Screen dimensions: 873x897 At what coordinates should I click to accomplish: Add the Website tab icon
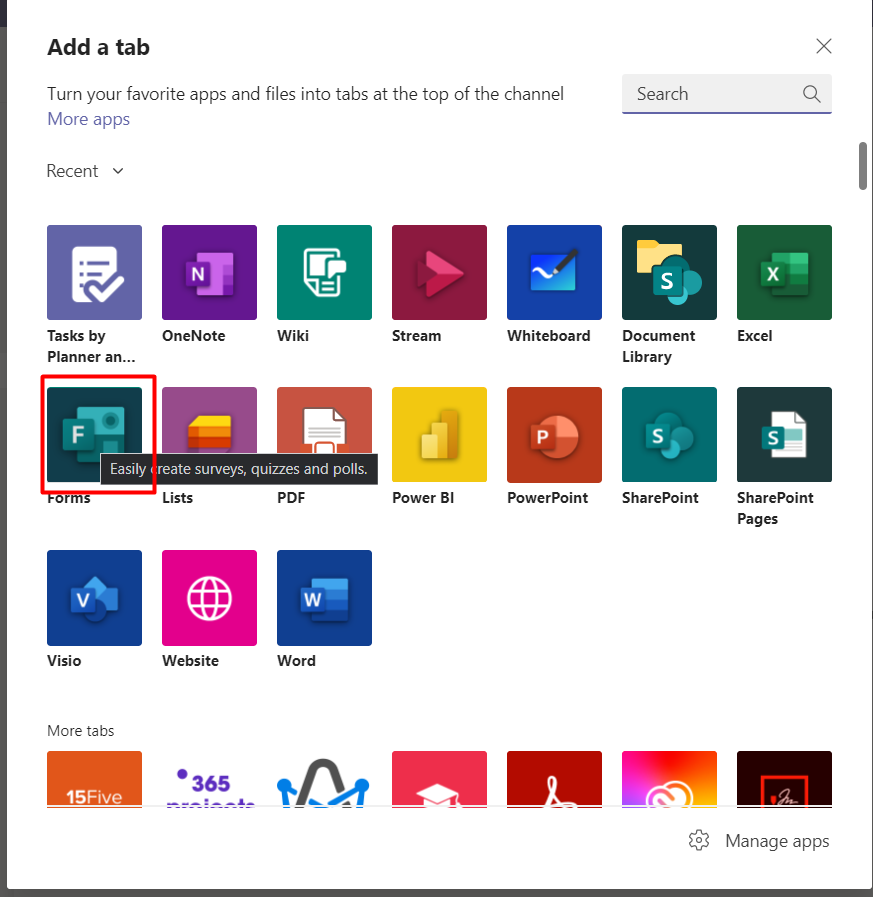[209, 598]
